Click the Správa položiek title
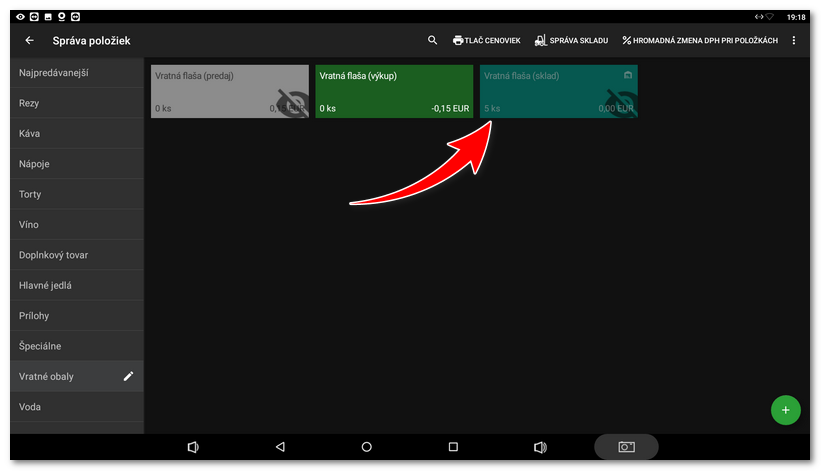The height and width of the screenshot is (471, 821). click(91, 40)
